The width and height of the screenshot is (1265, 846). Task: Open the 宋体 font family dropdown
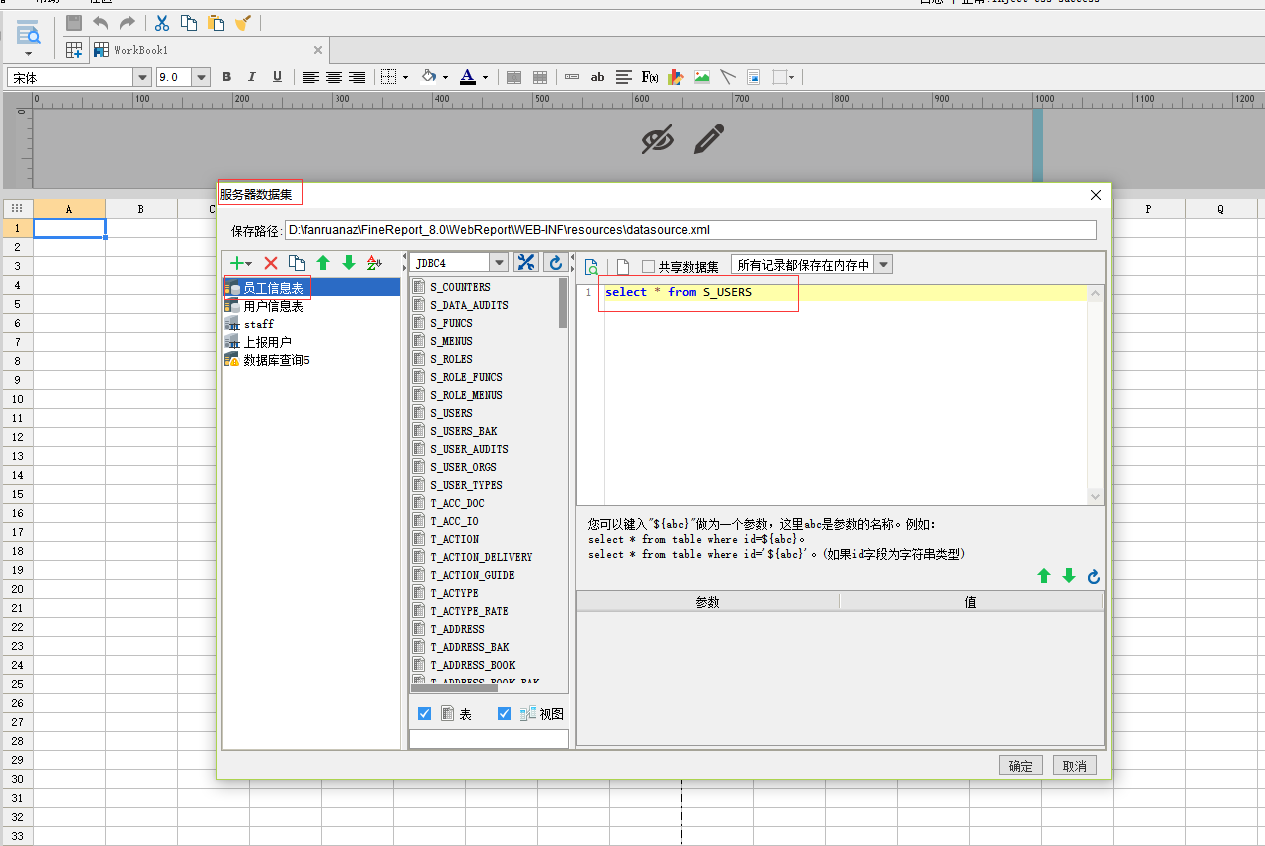(x=141, y=77)
